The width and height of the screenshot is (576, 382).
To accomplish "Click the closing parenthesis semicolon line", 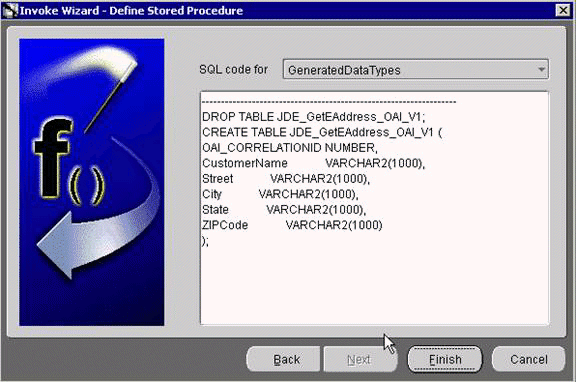I will click(205, 241).
